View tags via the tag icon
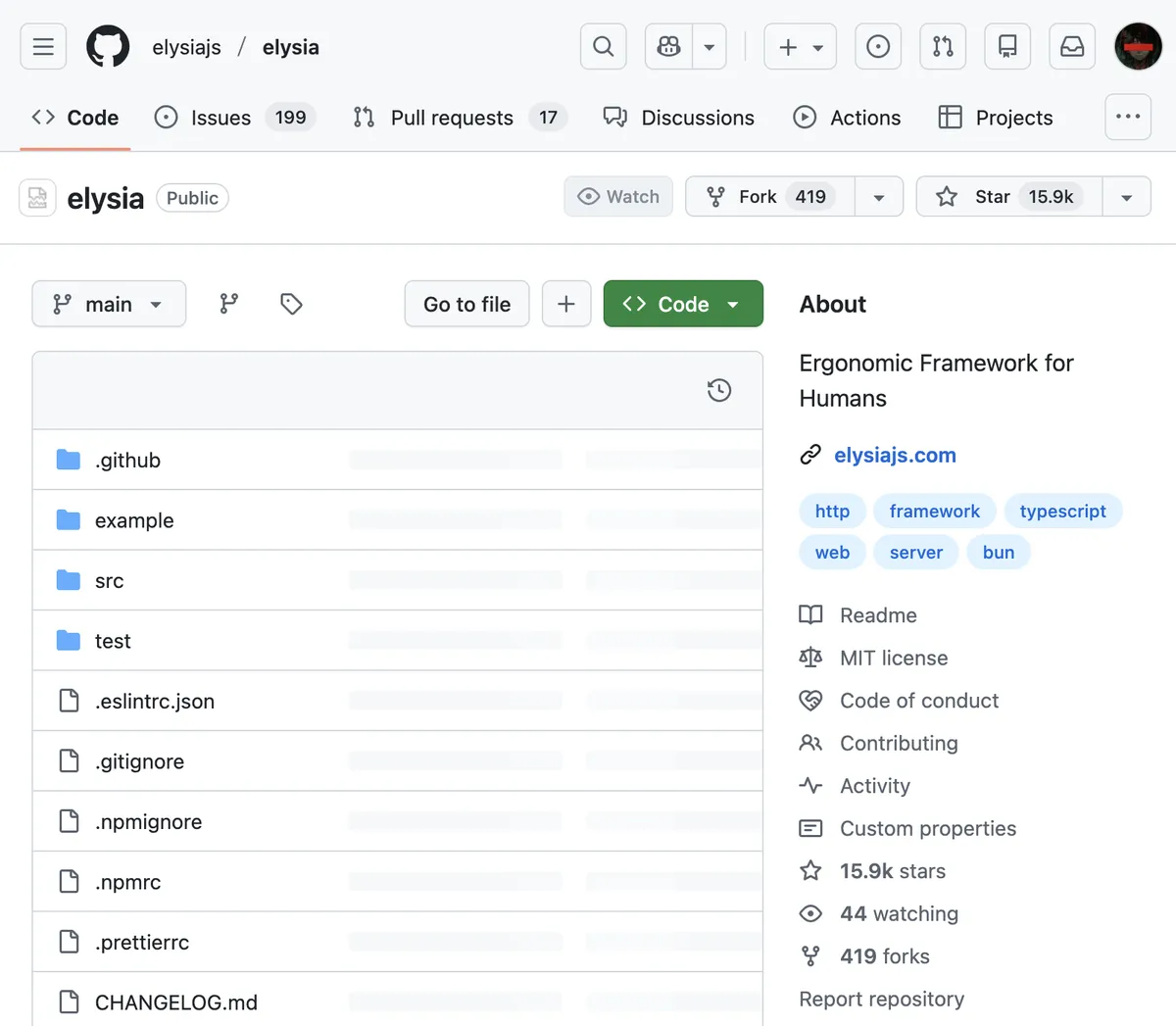Viewport: 1176px width, 1026px height. tap(291, 304)
